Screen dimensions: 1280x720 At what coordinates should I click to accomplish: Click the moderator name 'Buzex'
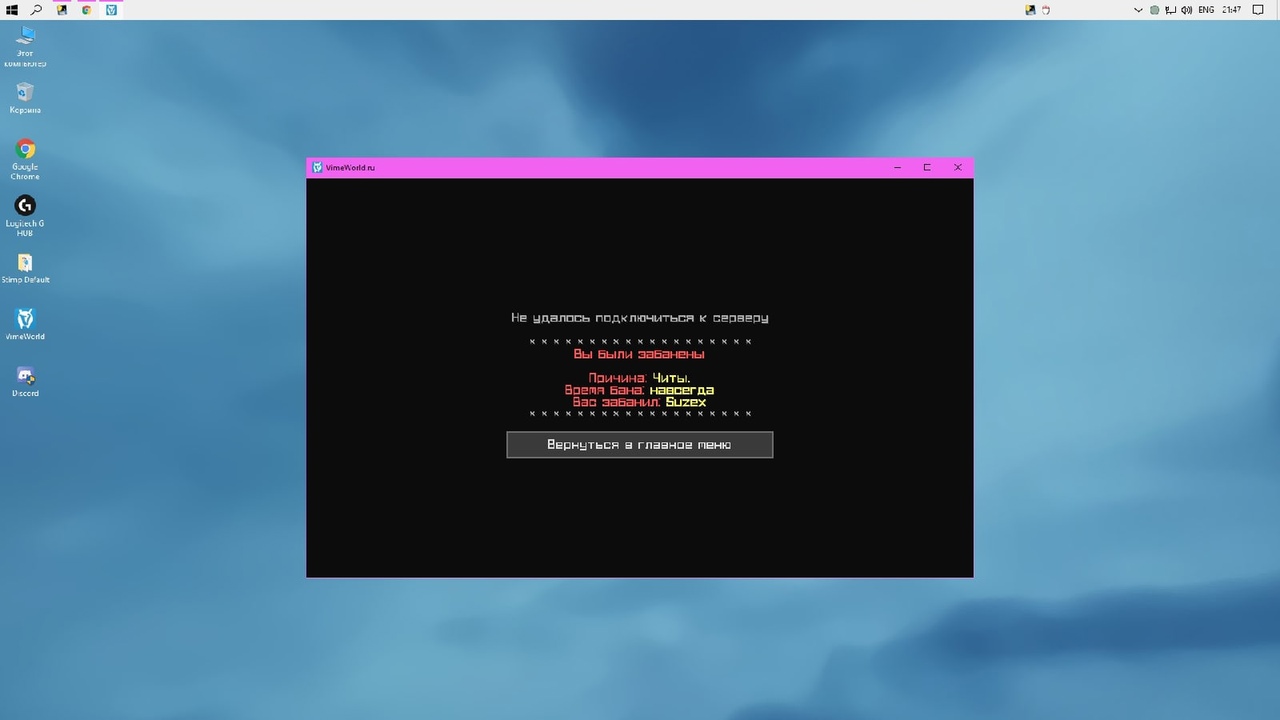click(x=686, y=402)
